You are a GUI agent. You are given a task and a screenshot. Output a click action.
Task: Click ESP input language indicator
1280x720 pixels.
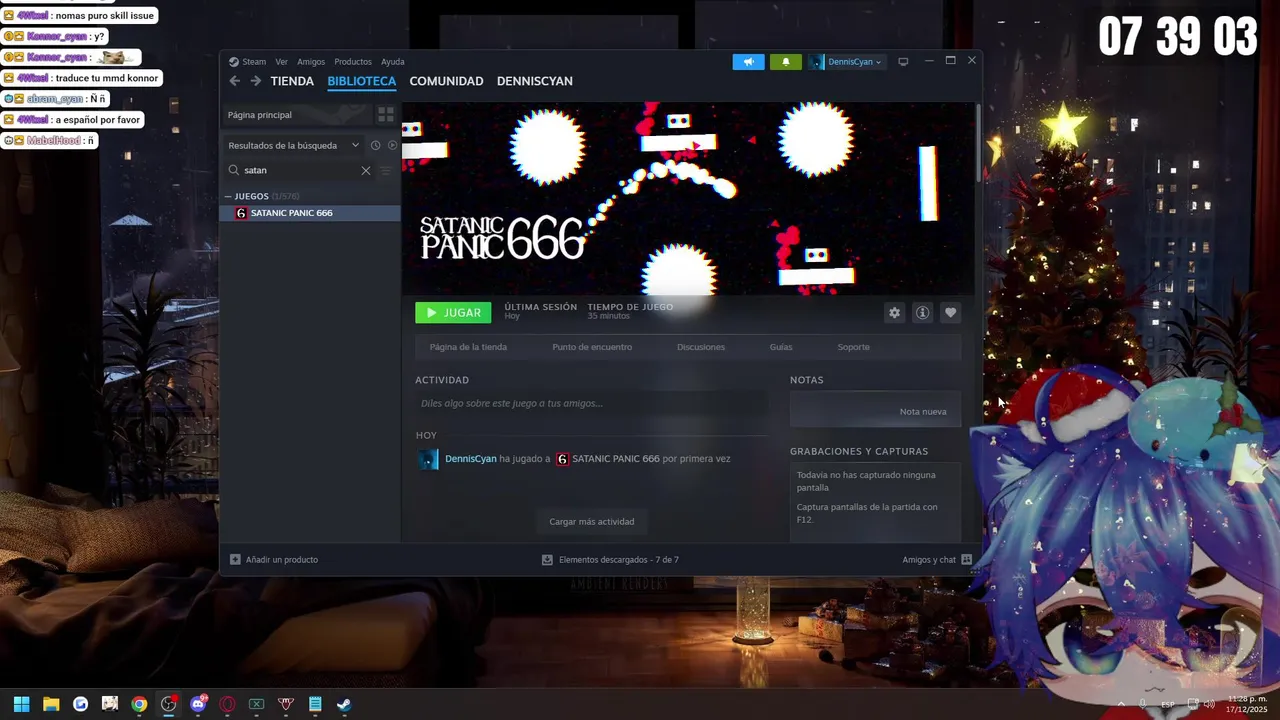[x=1168, y=704]
